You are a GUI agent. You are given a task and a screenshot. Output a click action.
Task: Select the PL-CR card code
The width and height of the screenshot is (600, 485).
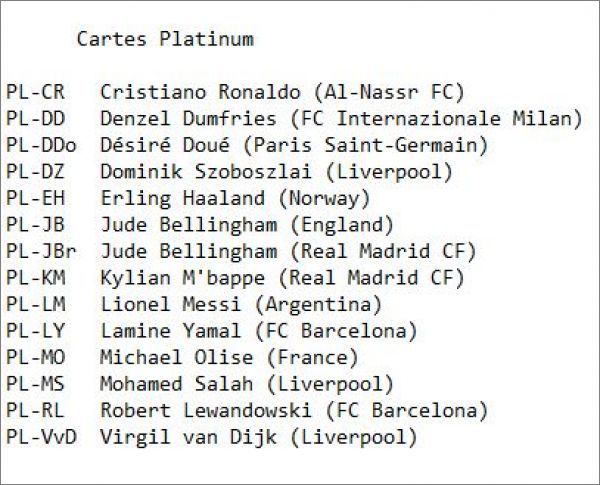[x=35, y=92]
